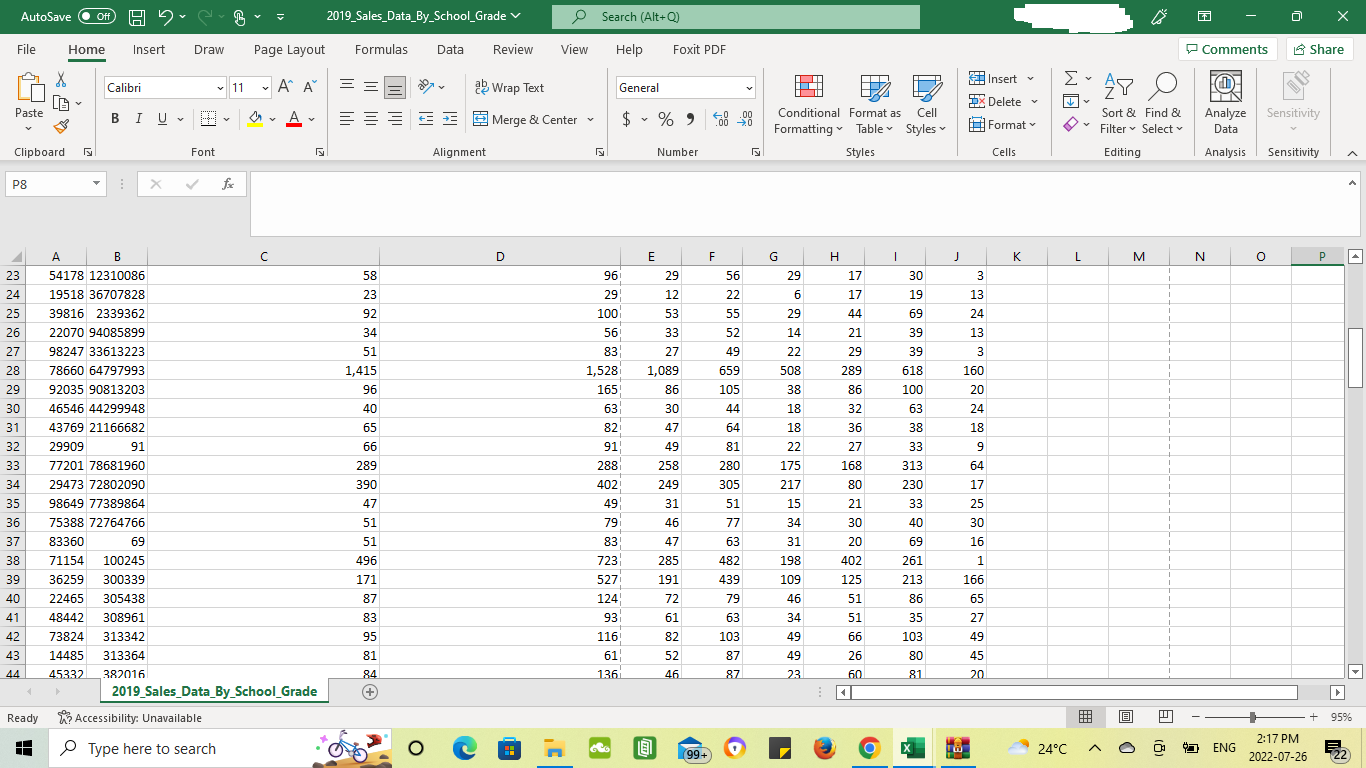The width and height of the screenshot is (1366, 768).
Task: Click the Paste clipboard icon
Action: click(29, 88)
